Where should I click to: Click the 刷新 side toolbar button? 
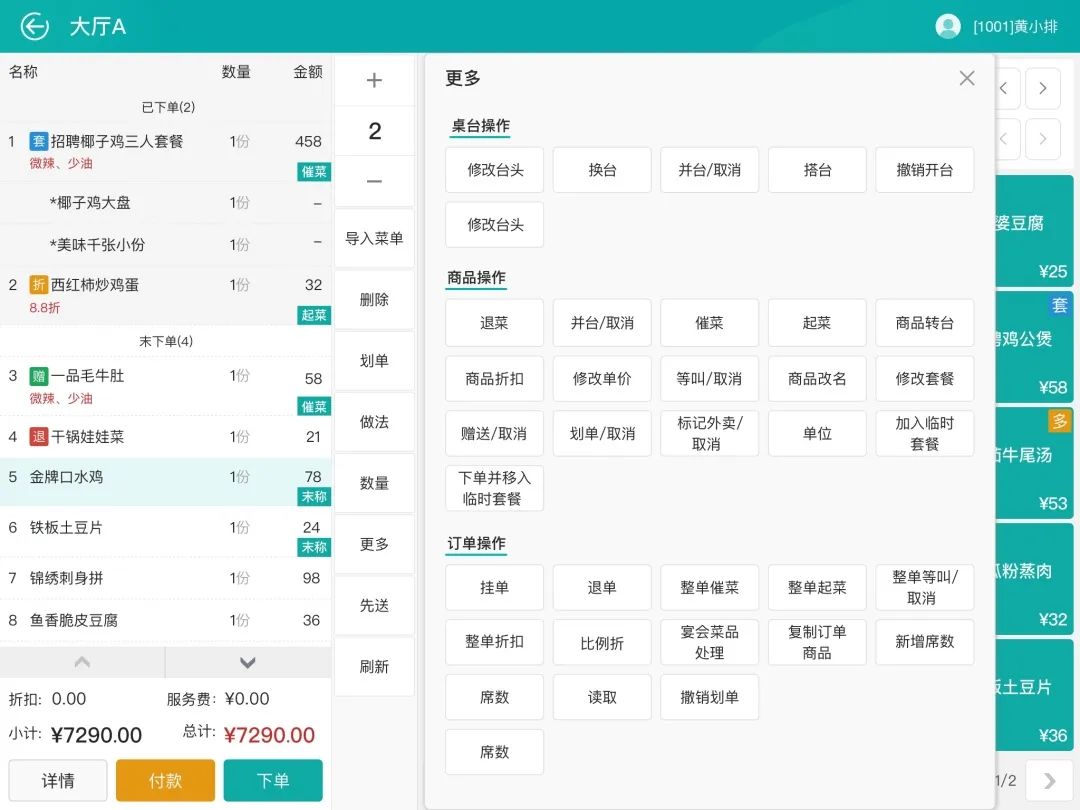click(374, 667)
